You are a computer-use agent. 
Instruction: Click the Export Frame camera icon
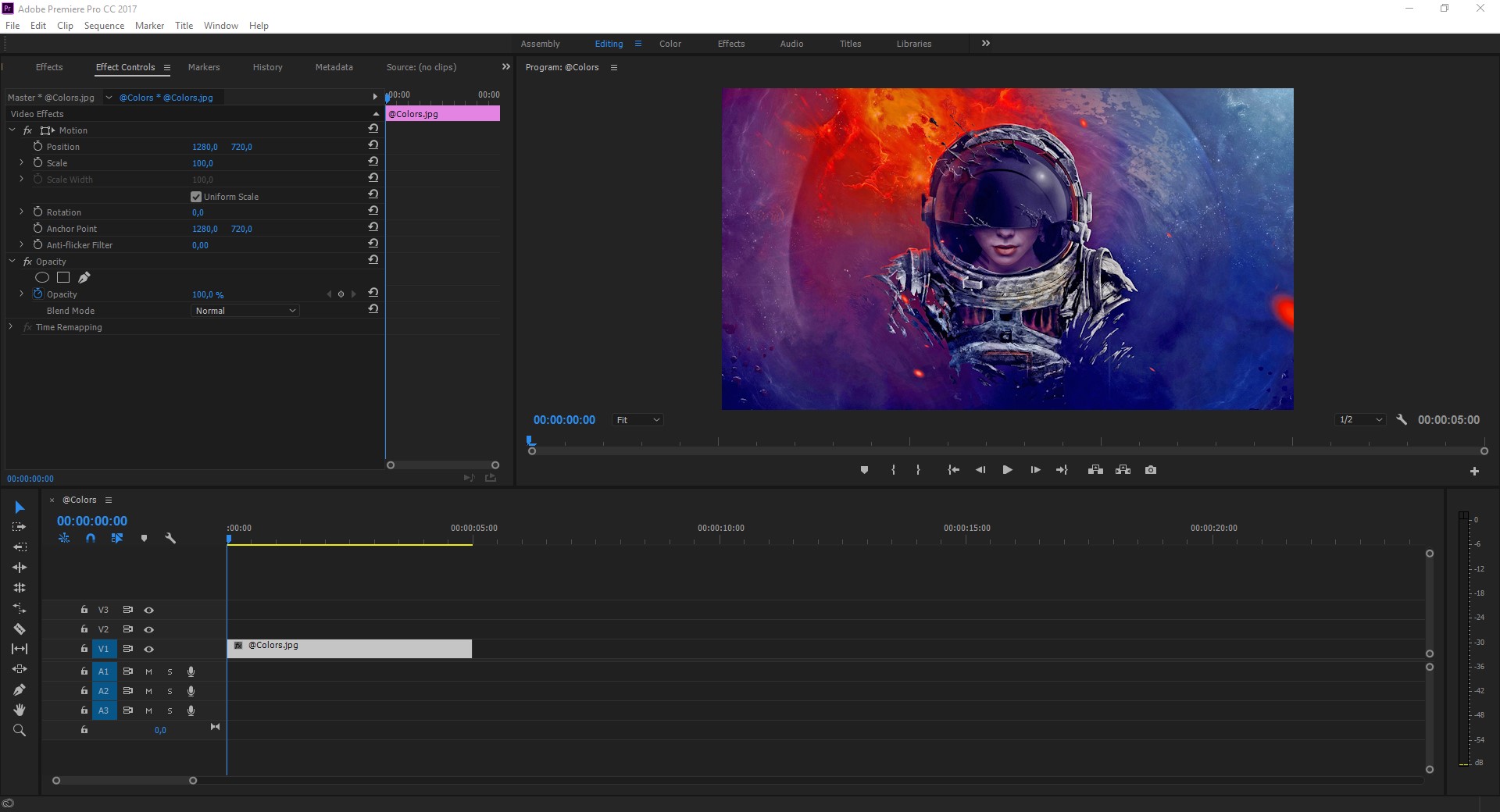click(1150, 469)
